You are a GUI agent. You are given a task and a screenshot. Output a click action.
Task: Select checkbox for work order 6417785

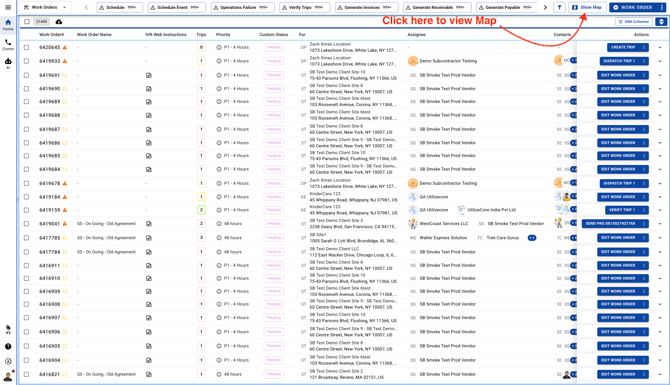coord(26,238)
